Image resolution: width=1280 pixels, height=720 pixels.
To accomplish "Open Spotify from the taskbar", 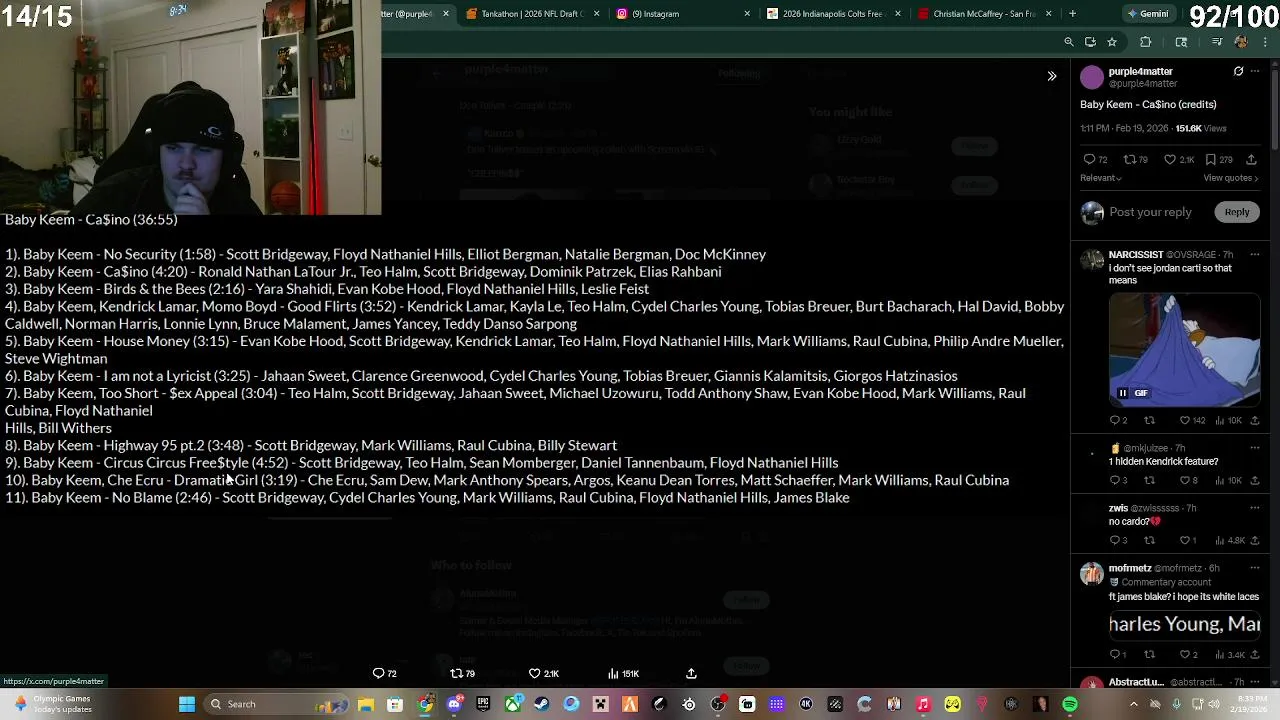I will [x=1070, y=704].
